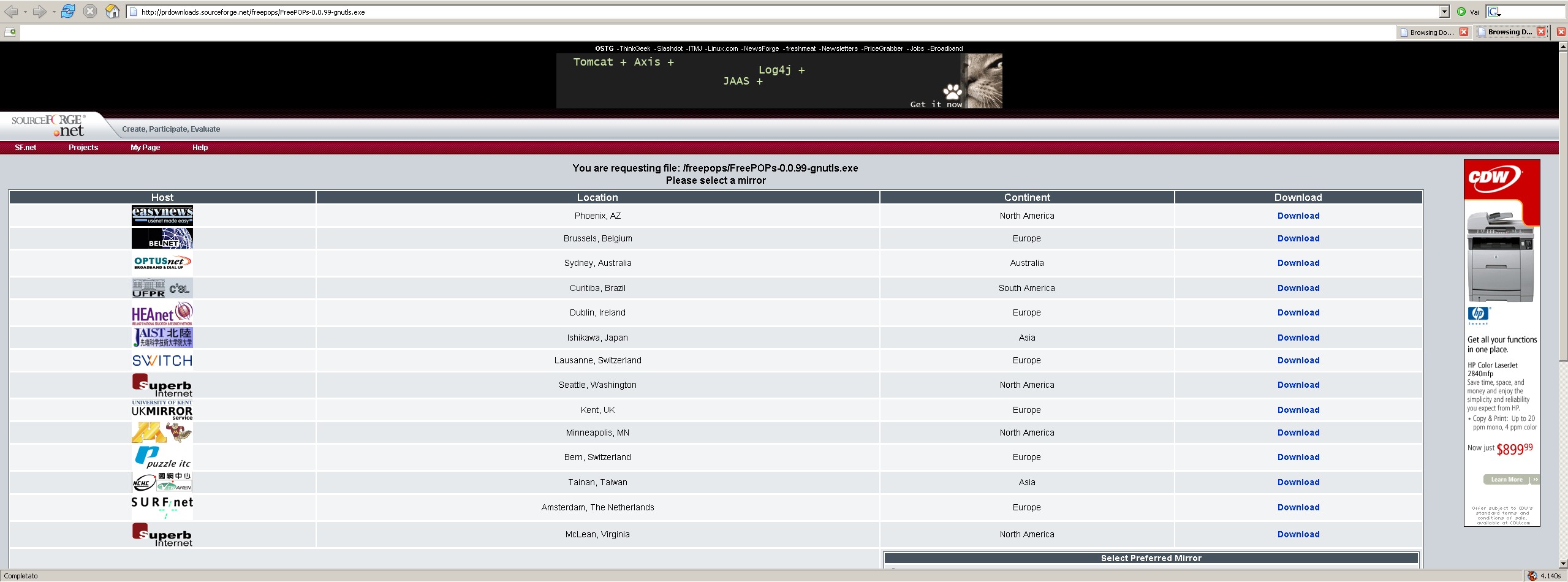Screen dimensions: 1568x582
Task: Click the page scrollbar down arrow
Action: click(1563, 564)
